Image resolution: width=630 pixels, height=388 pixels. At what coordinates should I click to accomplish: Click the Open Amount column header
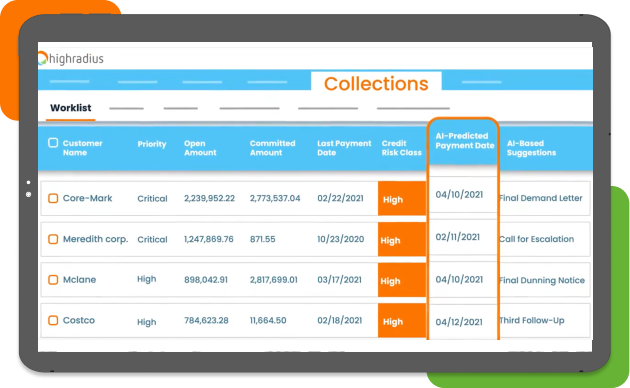click(x=200, y=148)
